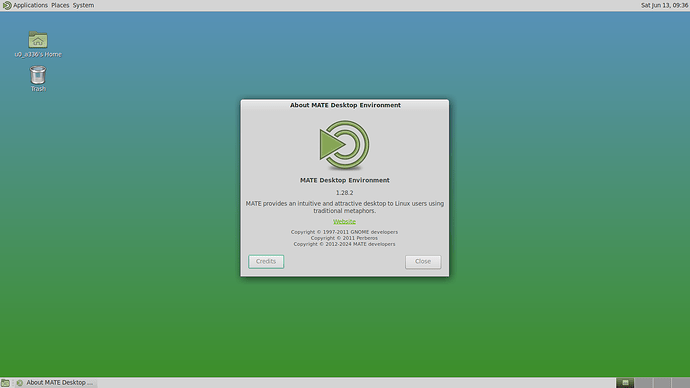Open the System menu

coord(83,5)
